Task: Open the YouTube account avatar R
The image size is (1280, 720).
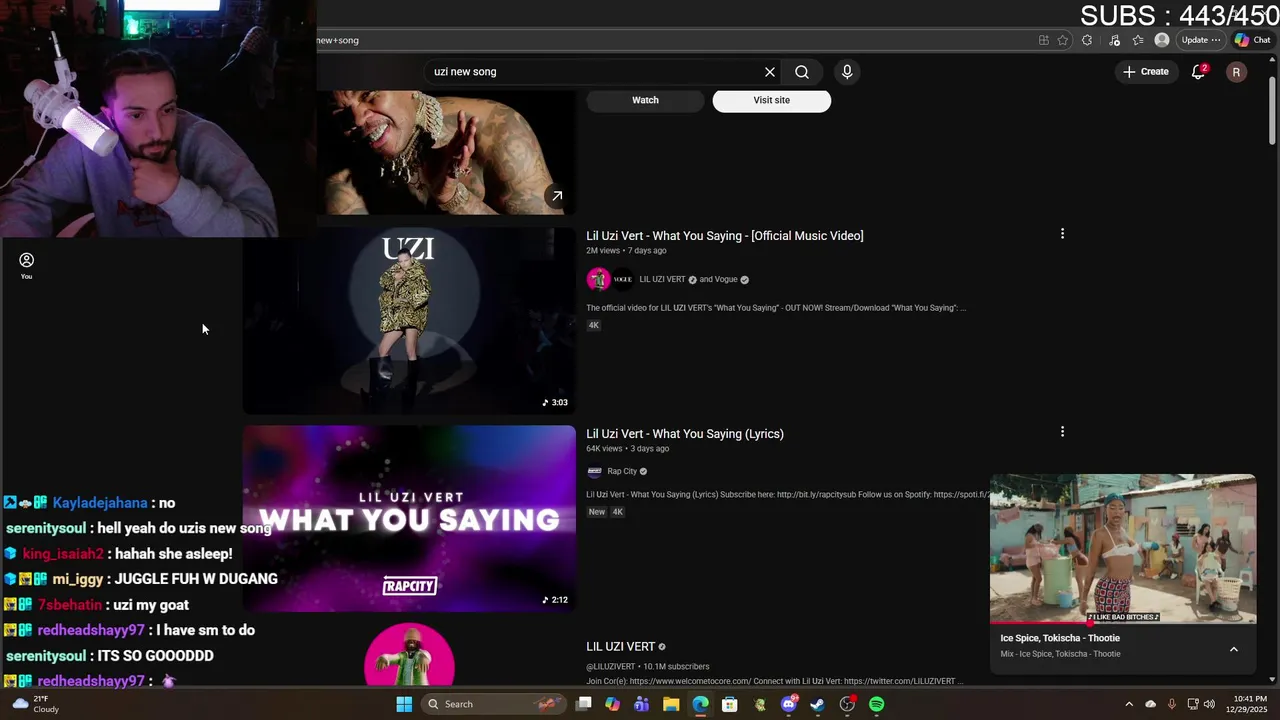Action: click(1236, 72)
